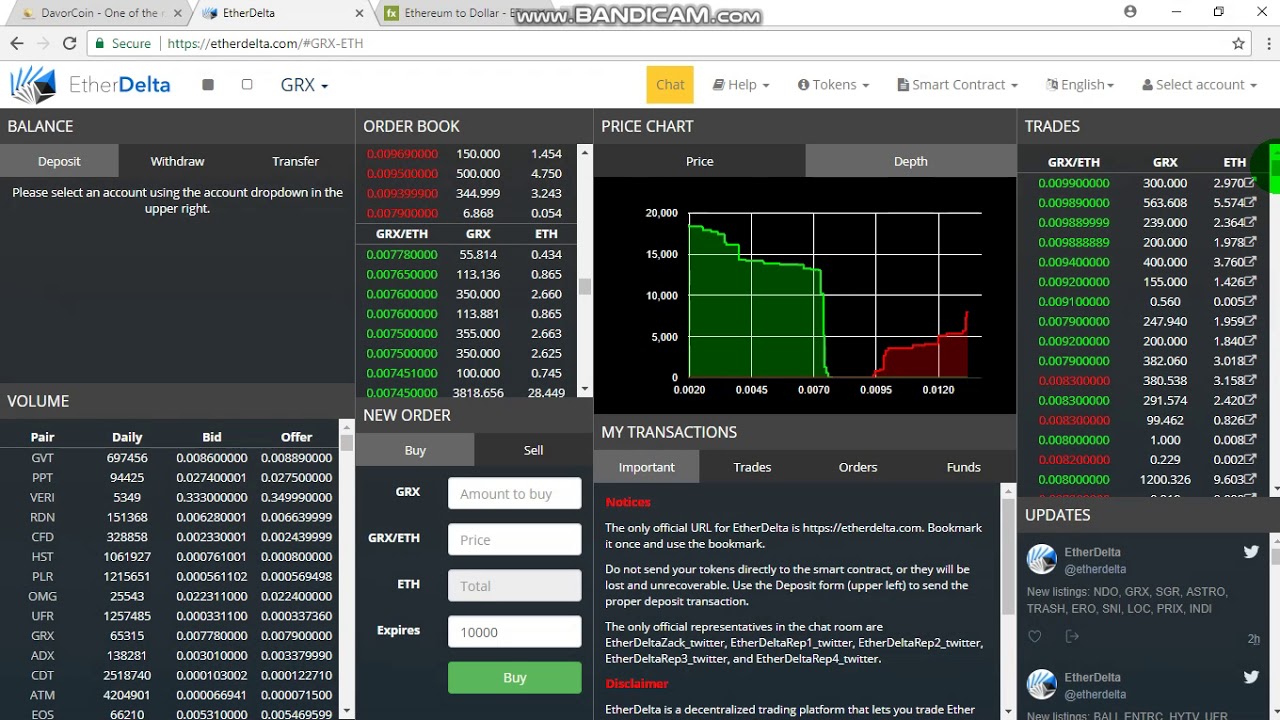Image resolution: width=1280 pixels, height=720 pixels.
Task: Open transaction link for the 239.000 GRX trade
Action: (1250, 223)
